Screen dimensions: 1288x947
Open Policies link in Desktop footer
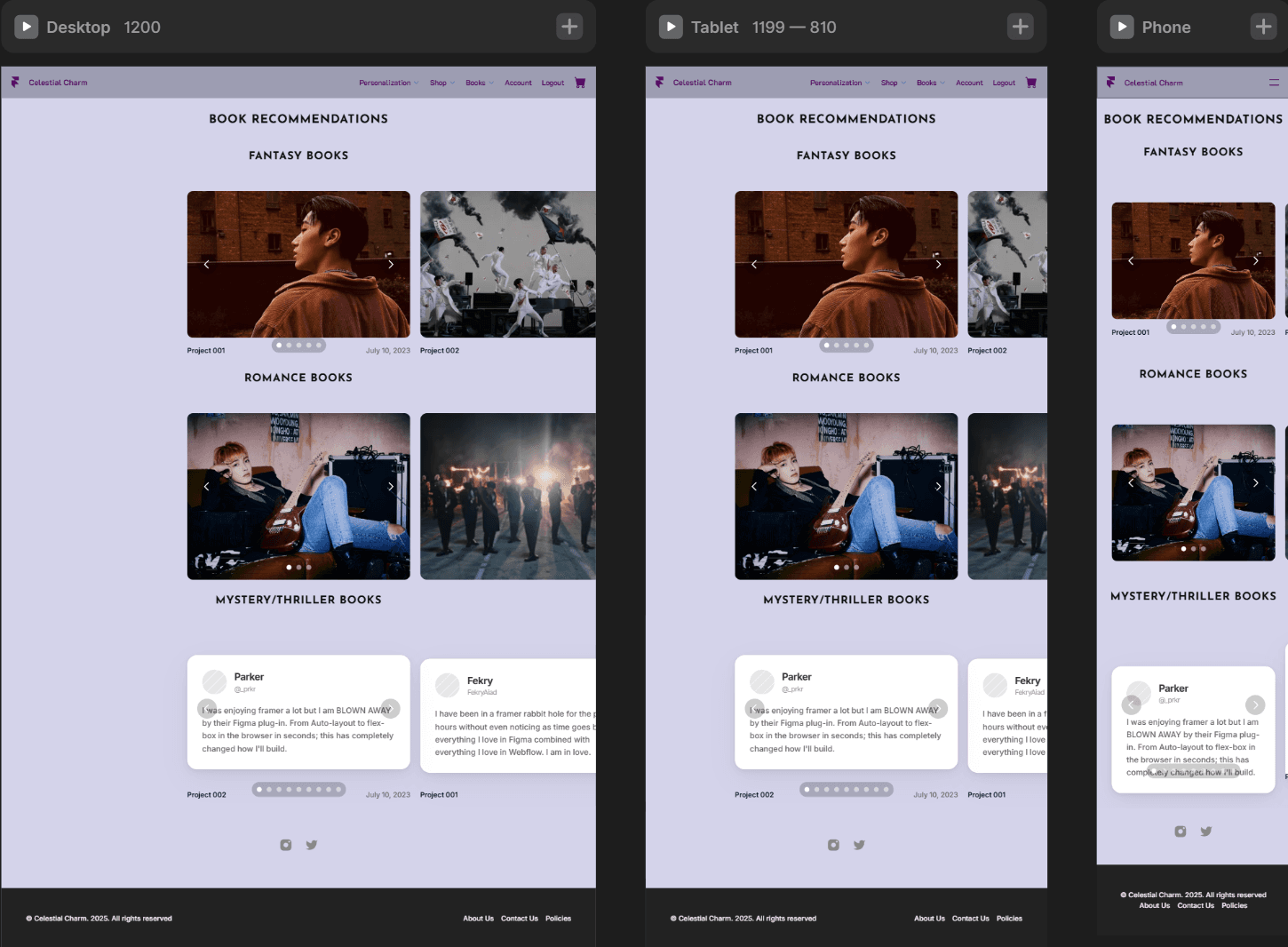point(558,919)
